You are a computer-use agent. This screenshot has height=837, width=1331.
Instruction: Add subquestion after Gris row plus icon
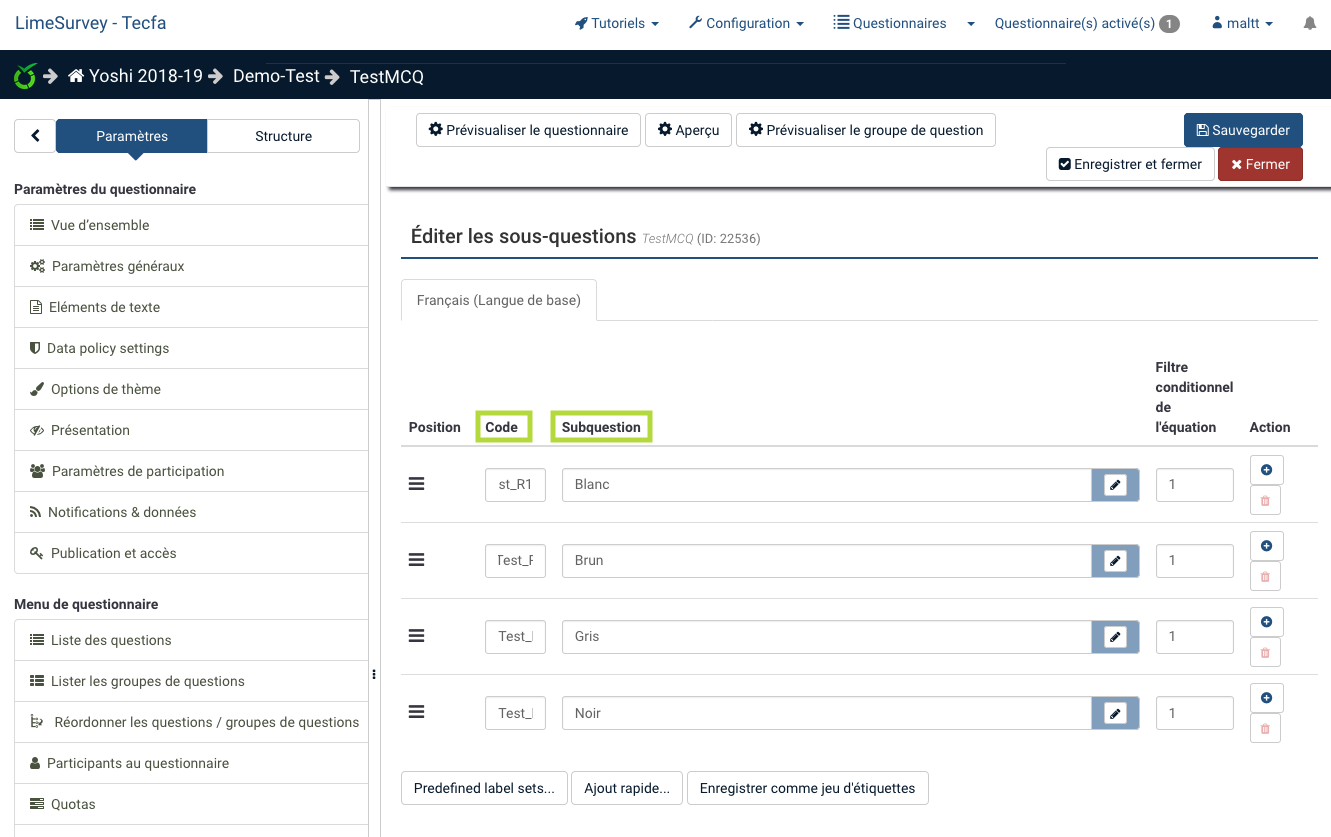[x=1266, y=622]
